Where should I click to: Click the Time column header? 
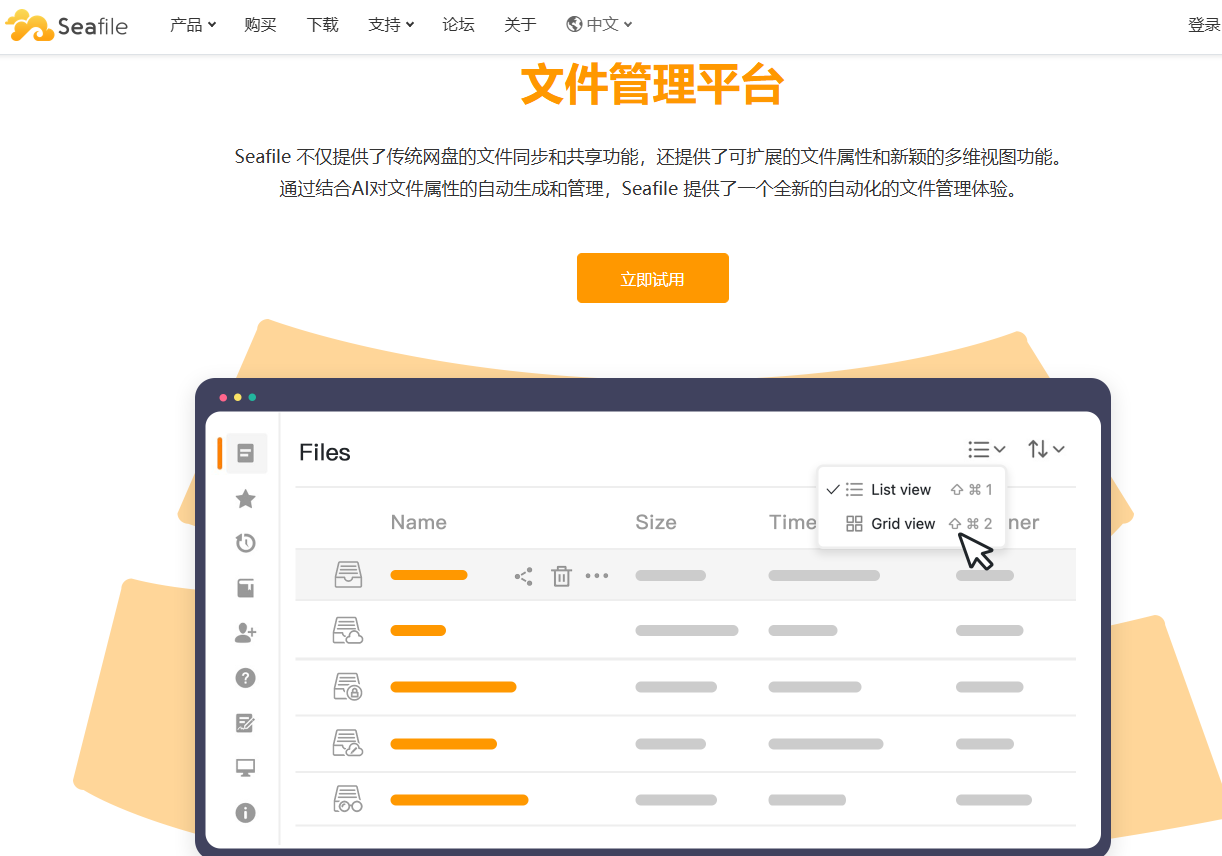793,522
